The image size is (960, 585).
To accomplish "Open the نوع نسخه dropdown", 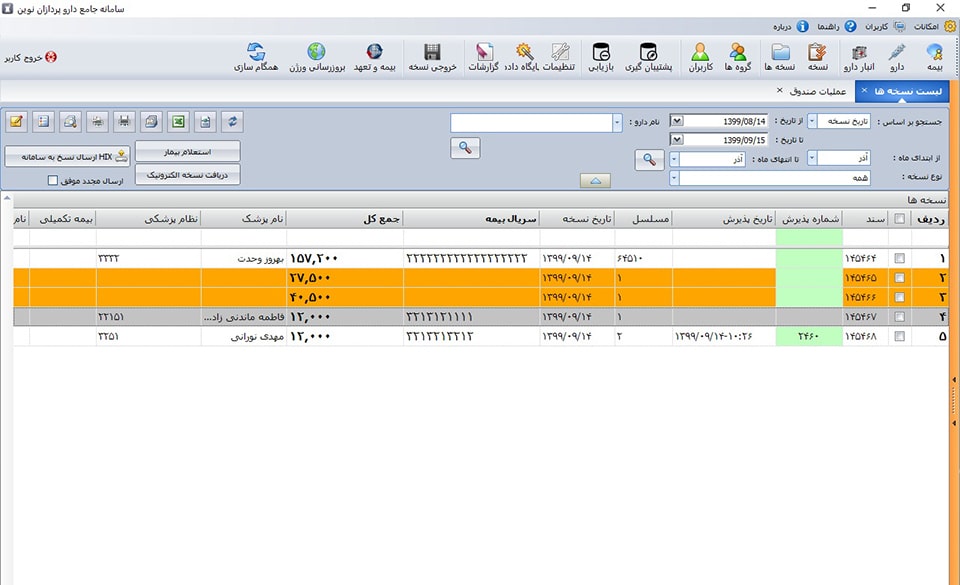I will click(x=675, y=178).
